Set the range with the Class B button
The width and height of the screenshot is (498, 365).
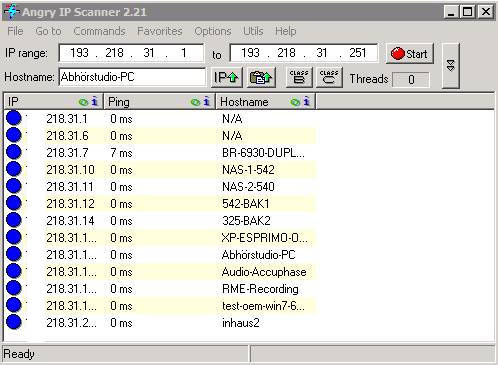coord(299,78)
